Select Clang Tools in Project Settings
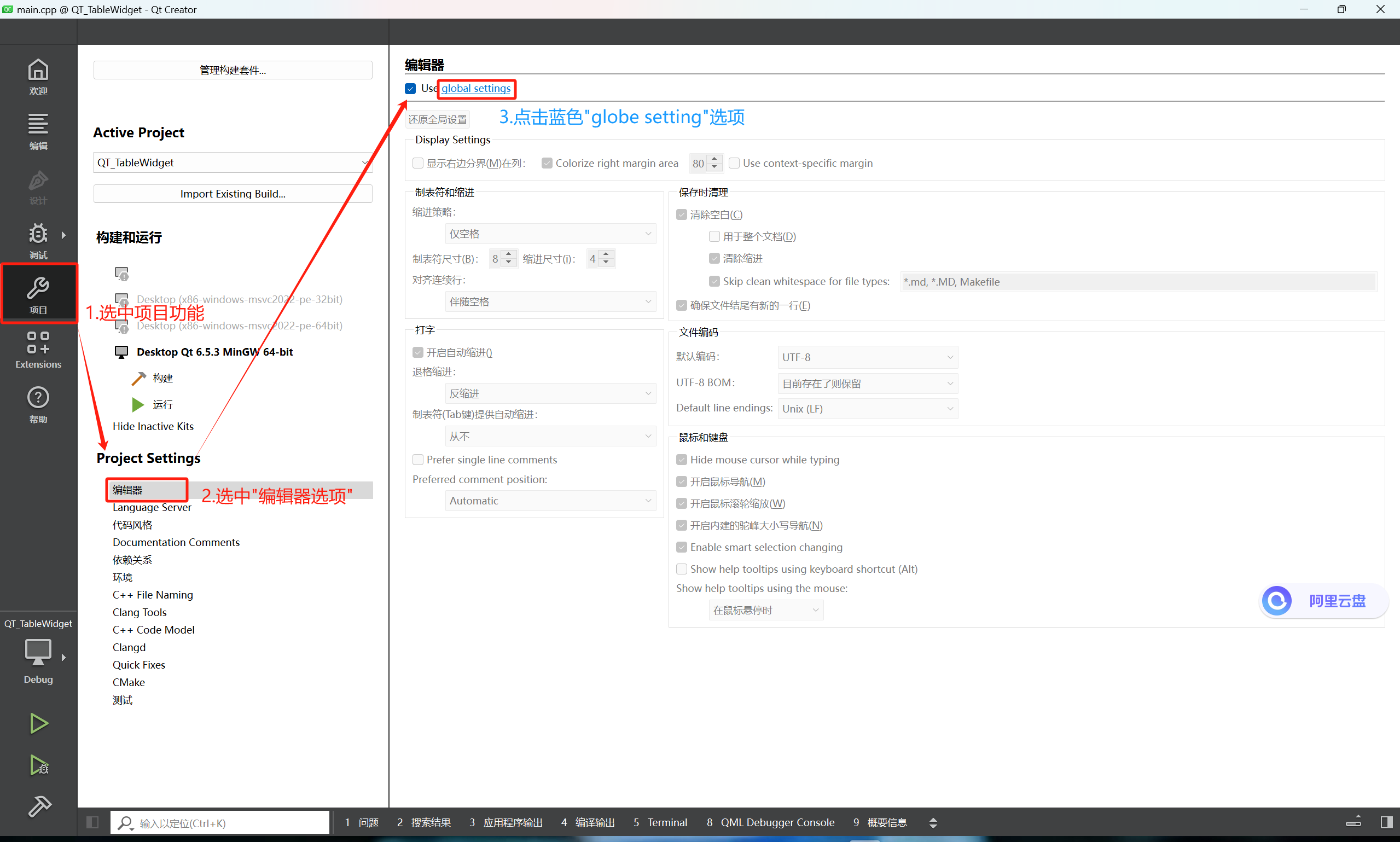1400x842 pixels. point(140,612)
